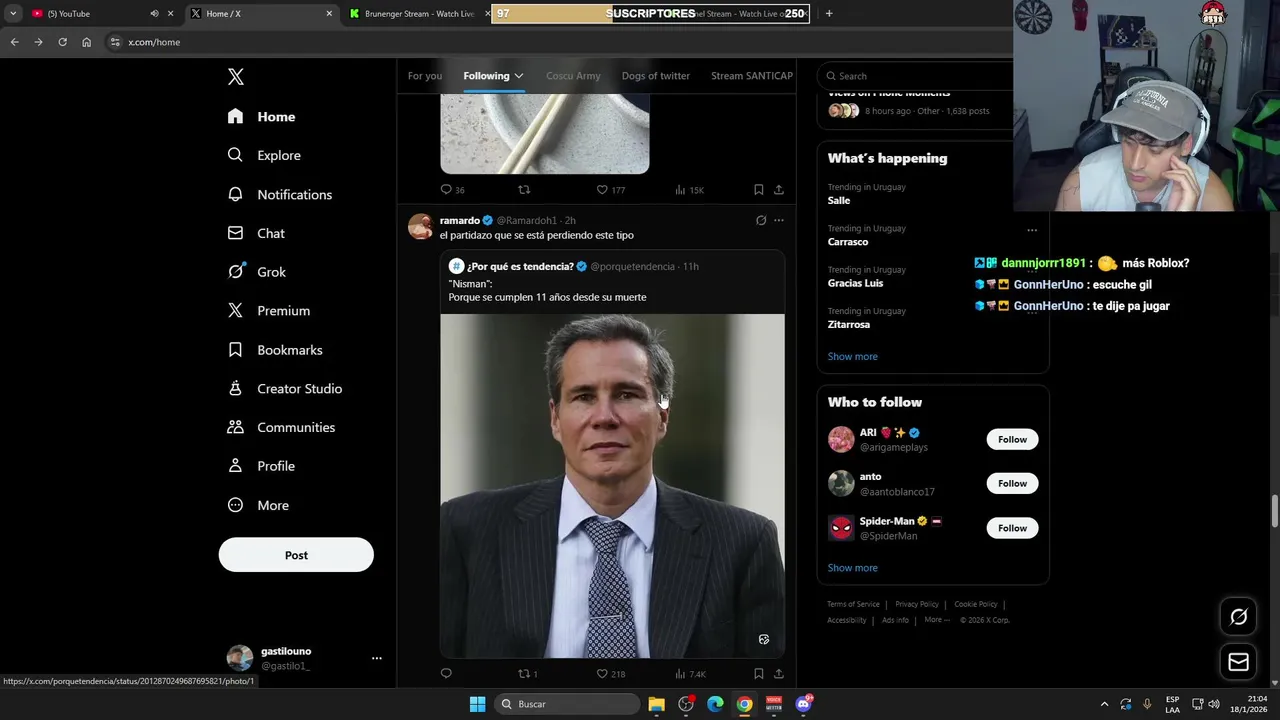This screenshot has height=720, width=1280.
Task: View analytics showing 15K views
Action: (x=689, y=190)
